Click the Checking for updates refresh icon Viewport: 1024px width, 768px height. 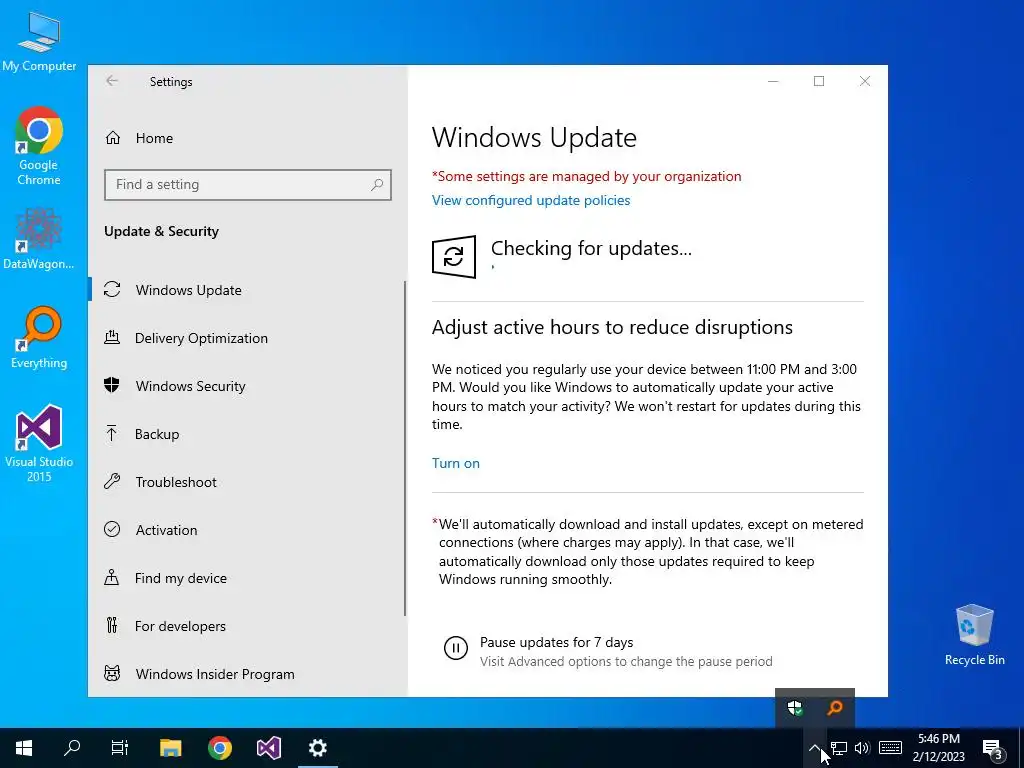tap(454, 257)
